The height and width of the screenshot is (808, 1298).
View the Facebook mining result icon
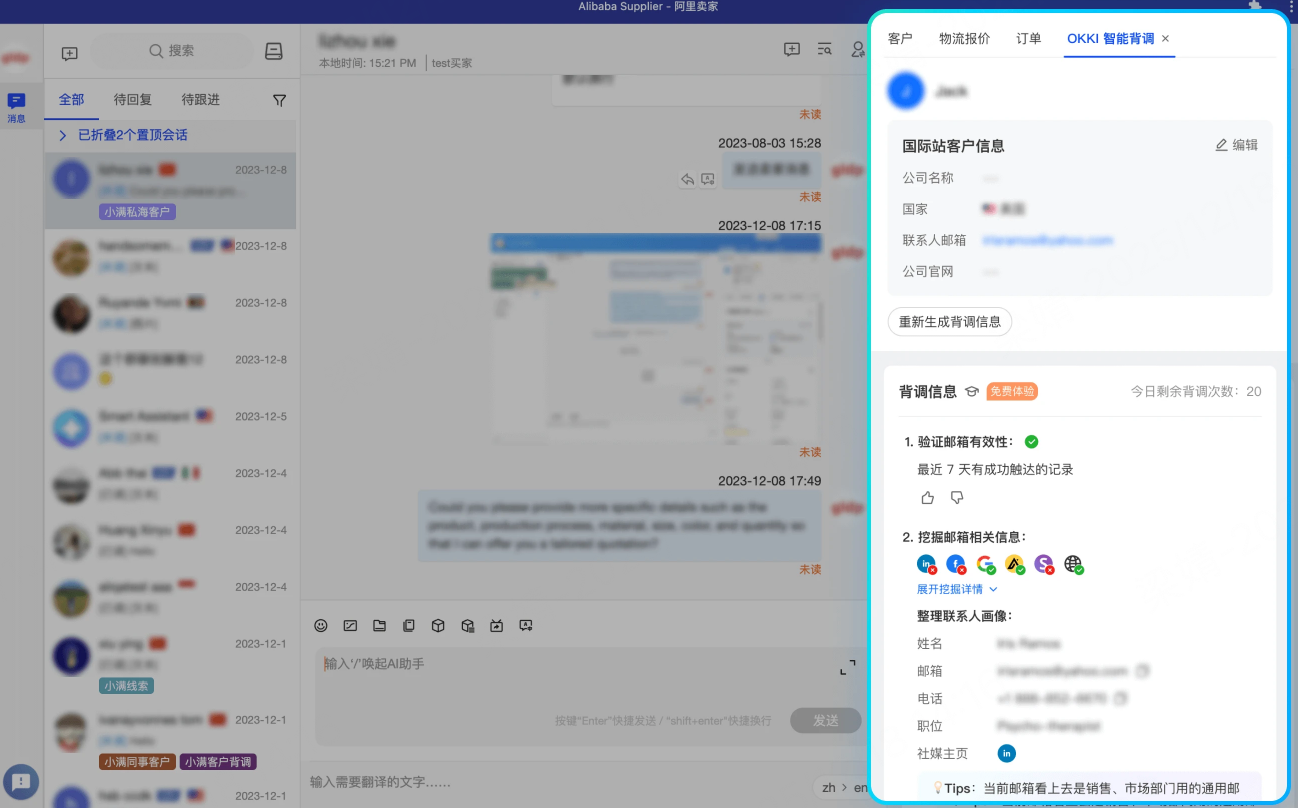(956, 565)
